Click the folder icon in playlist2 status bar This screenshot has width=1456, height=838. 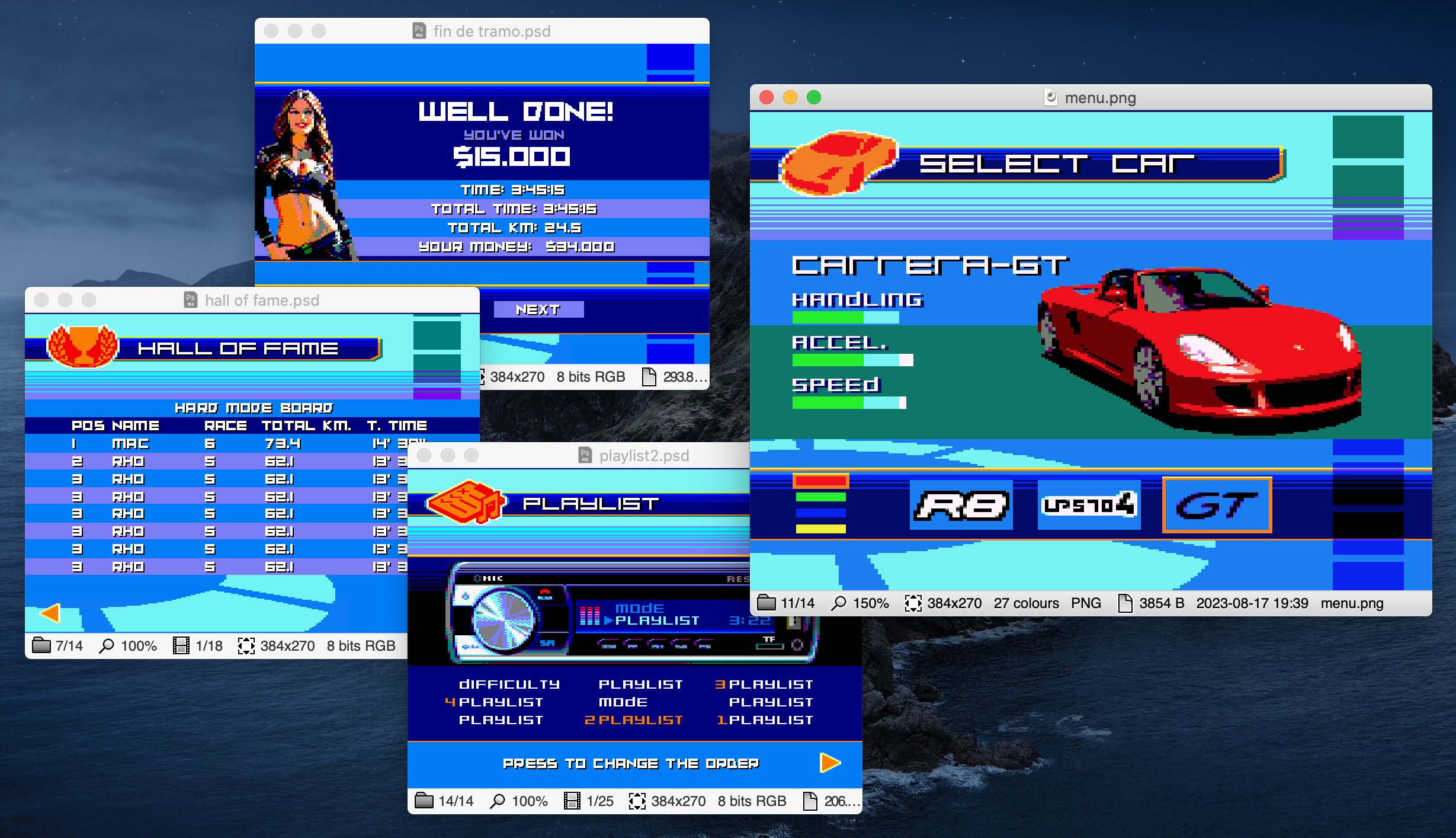click(424, 801)
